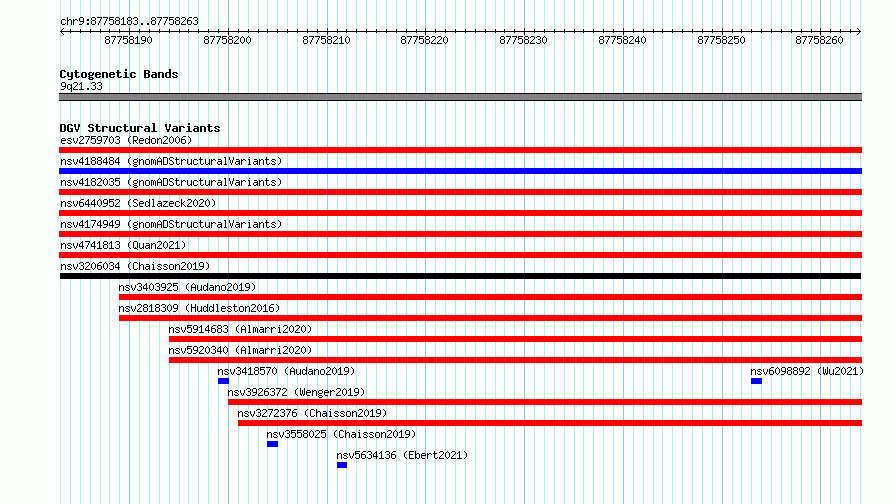Image resolution: width=890 pixels, height=504 pixels.
Task: Open the nsv4188484 (gnomADStructuralVariants) label
Action: point(171,161)
